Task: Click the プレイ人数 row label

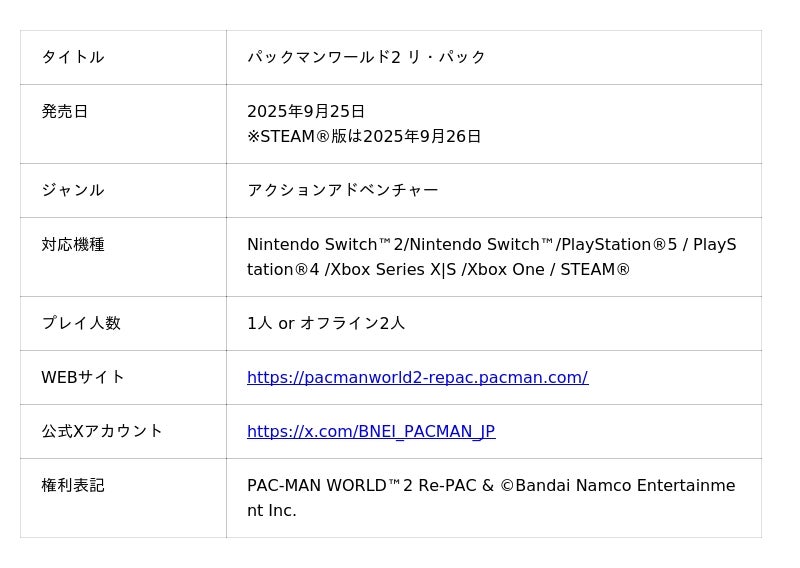Action: pos(80,323)
